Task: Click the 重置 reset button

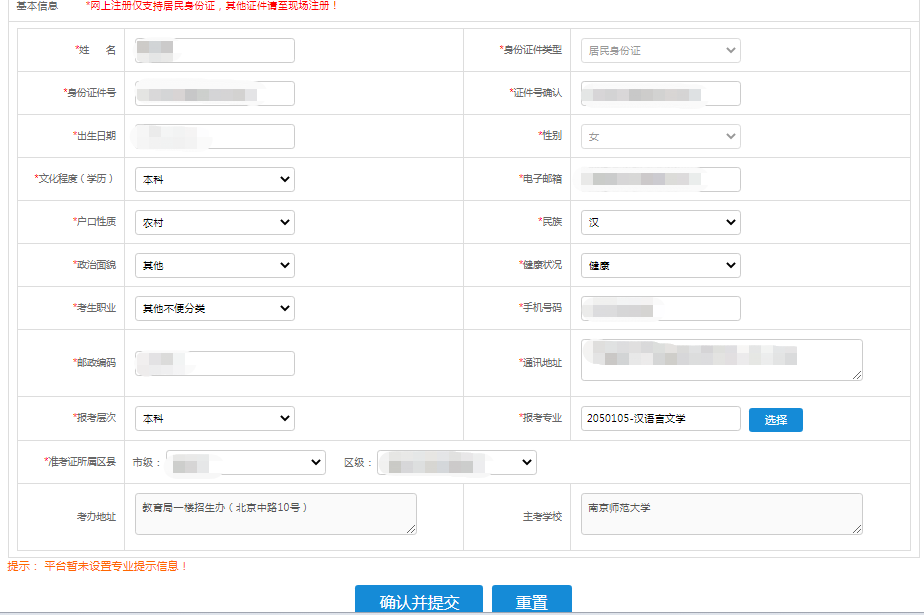Action: tap(531, 600)
